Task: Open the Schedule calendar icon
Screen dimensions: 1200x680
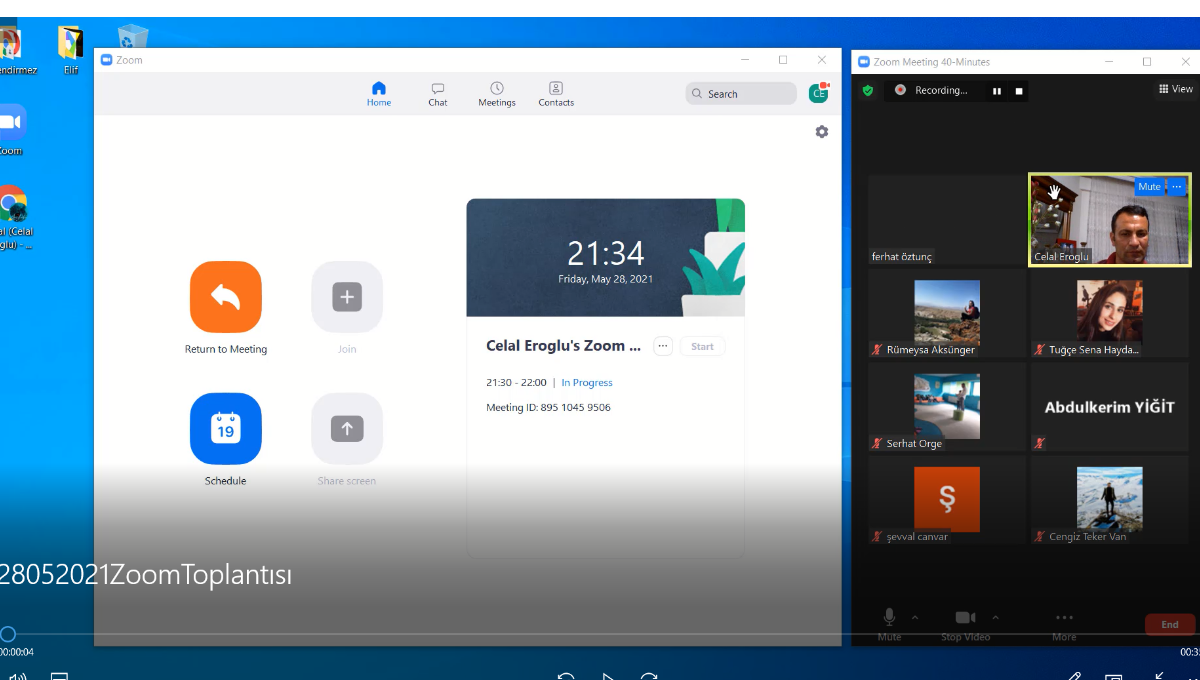Action: pyautogui.click(x=226, y=429)
